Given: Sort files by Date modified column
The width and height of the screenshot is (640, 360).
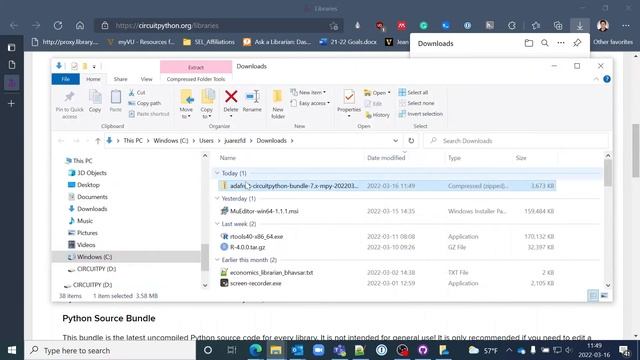Looking at the screenshot, I should [386, 158].
